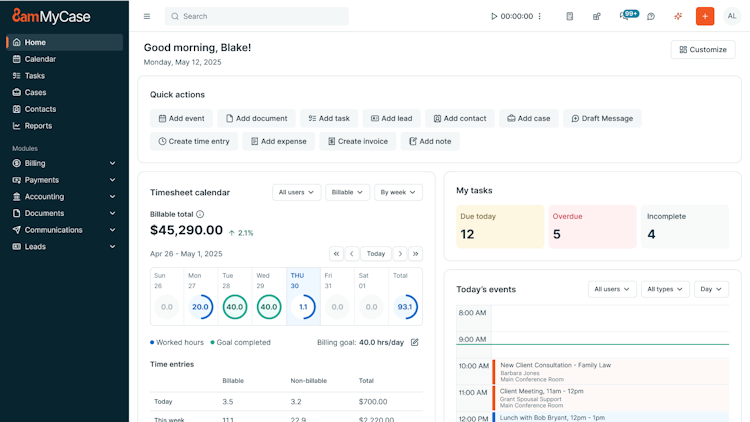The image size is (750, 422).
Task: Open the Billable filter dropdown
Action: click(347, 192)
